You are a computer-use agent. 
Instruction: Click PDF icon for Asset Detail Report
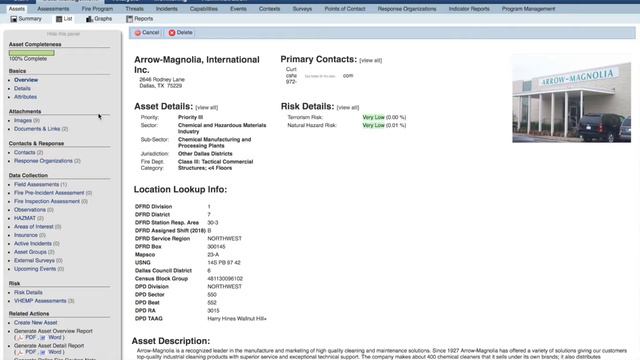click(20, 352)
